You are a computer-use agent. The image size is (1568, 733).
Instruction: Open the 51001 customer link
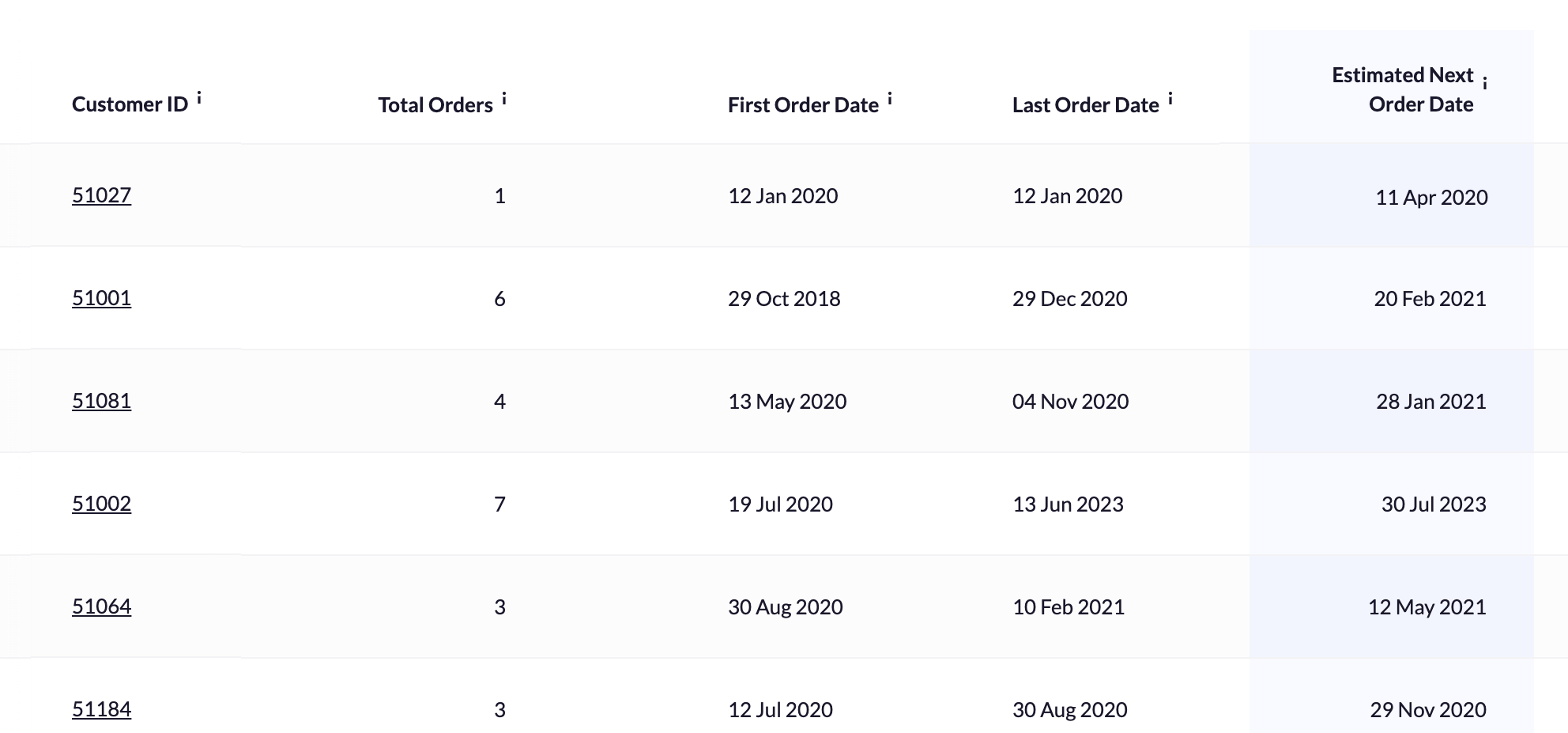(x=101, y=298)
